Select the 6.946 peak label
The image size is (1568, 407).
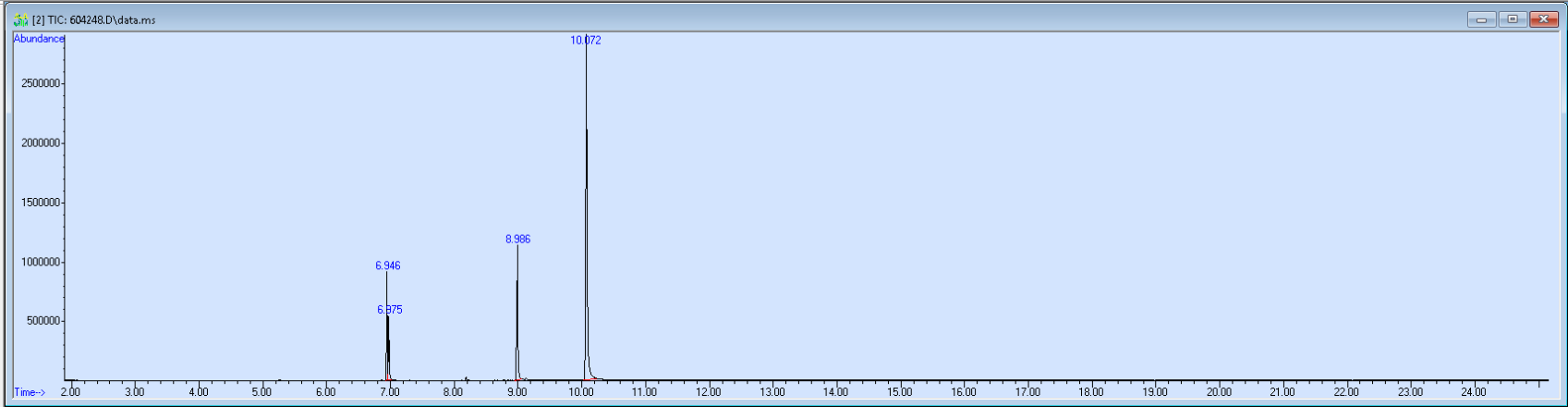[x=388, y=266]
